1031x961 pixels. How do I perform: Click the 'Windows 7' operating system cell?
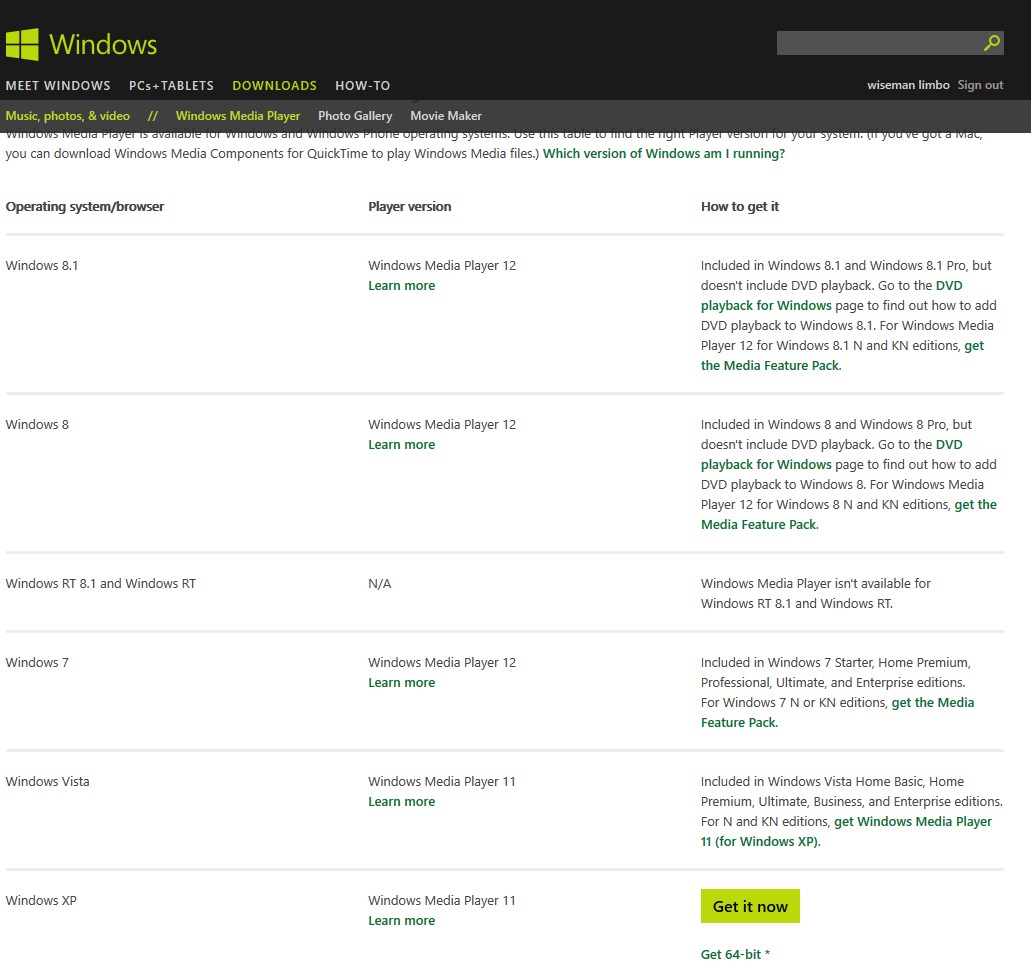click(37, 663)
